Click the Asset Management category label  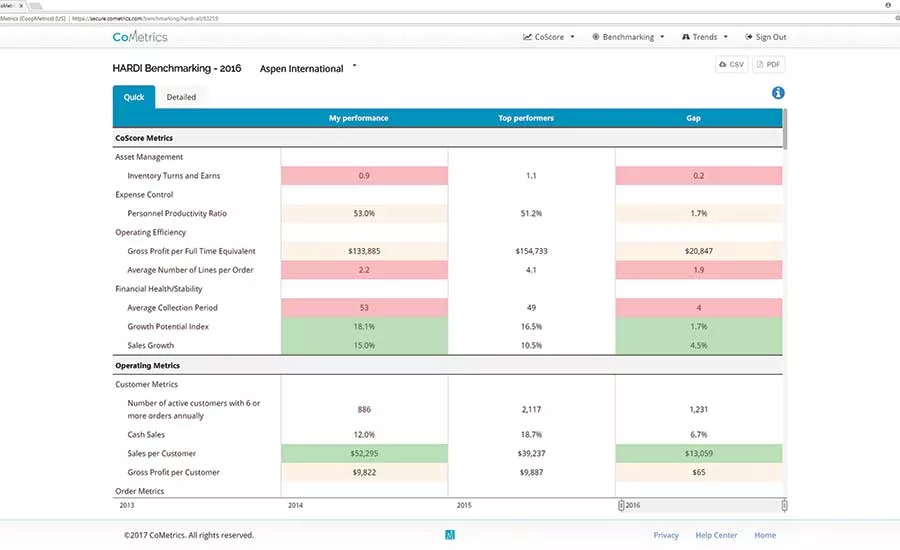(149, 157)
